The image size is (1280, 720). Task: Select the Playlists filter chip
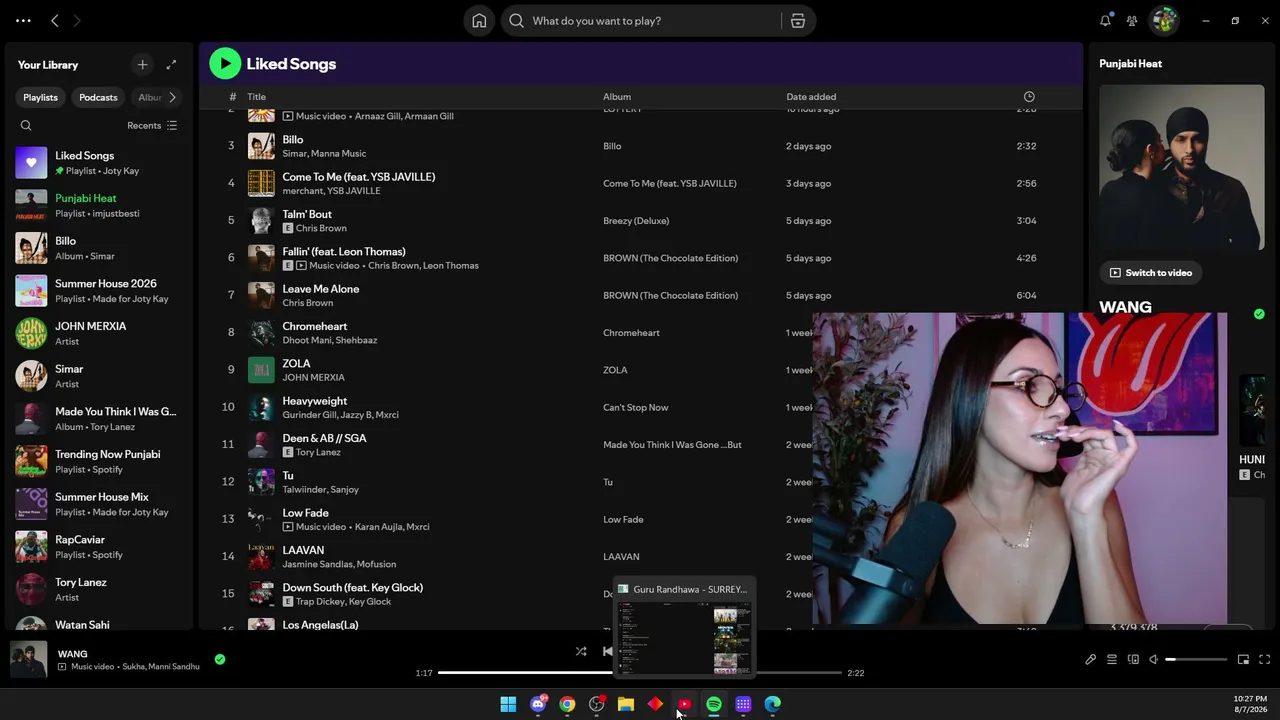[x=40, y=97]
